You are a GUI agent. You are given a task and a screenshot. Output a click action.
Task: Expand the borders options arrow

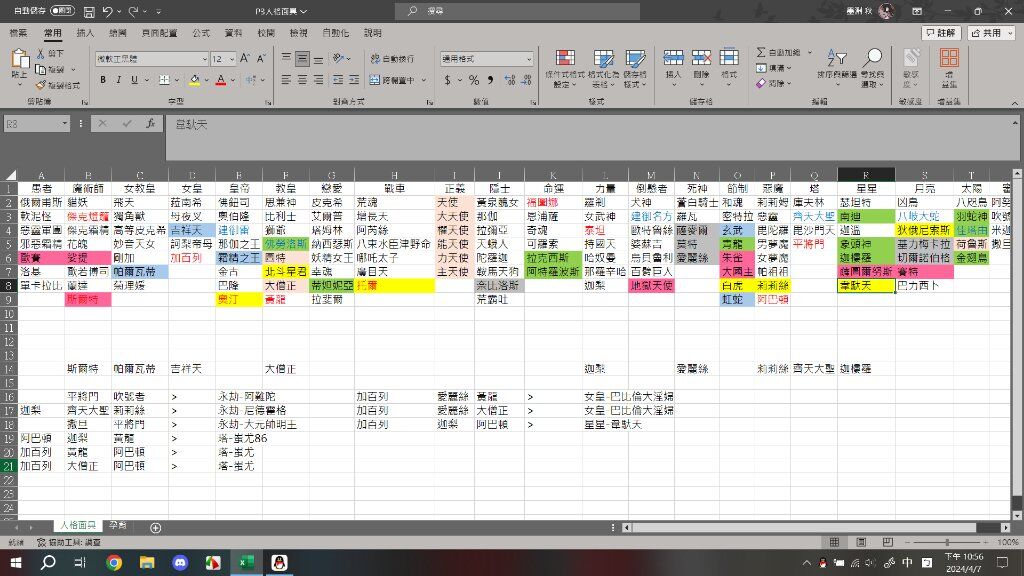point(176,80)
